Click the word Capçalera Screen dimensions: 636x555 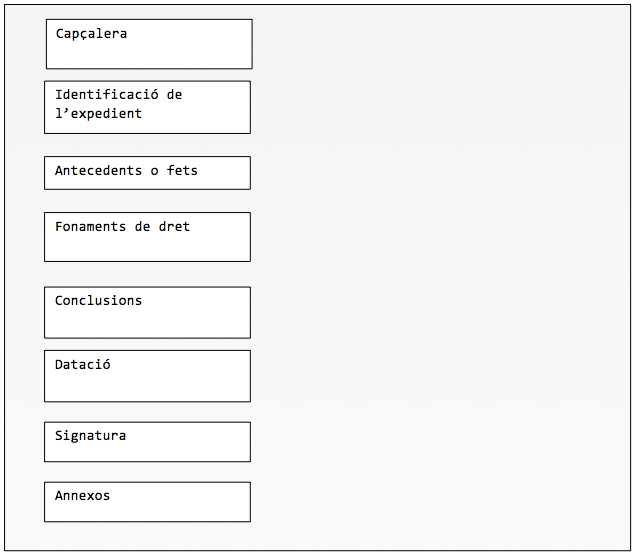click(91, 34)
